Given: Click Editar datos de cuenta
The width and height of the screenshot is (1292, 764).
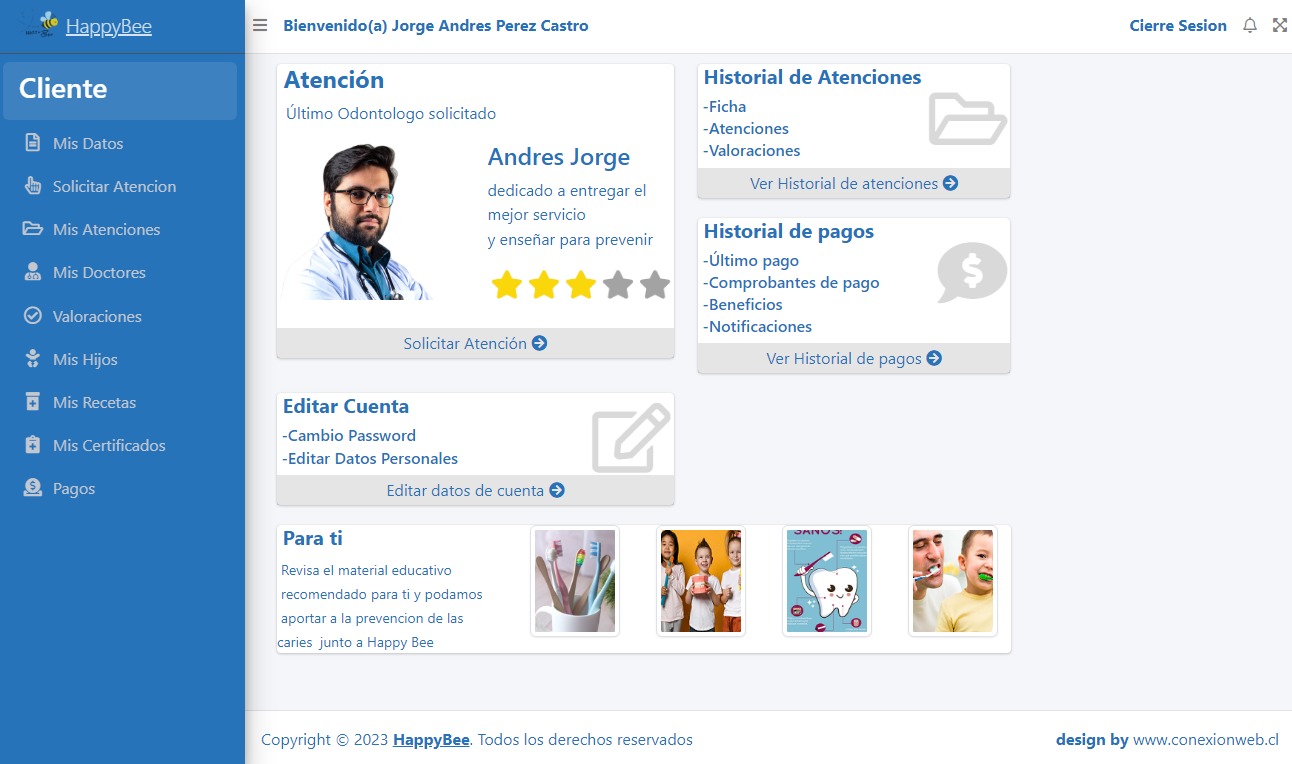Looking at the screenshot, I should pos(475,490).
